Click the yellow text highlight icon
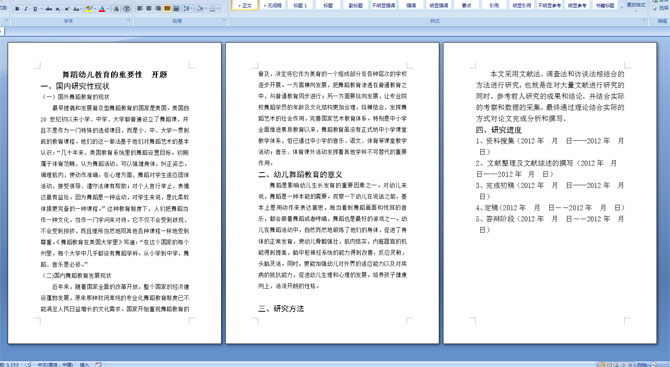Image resolution: width=670 pixels, height=367 pixels. (89, 9)
